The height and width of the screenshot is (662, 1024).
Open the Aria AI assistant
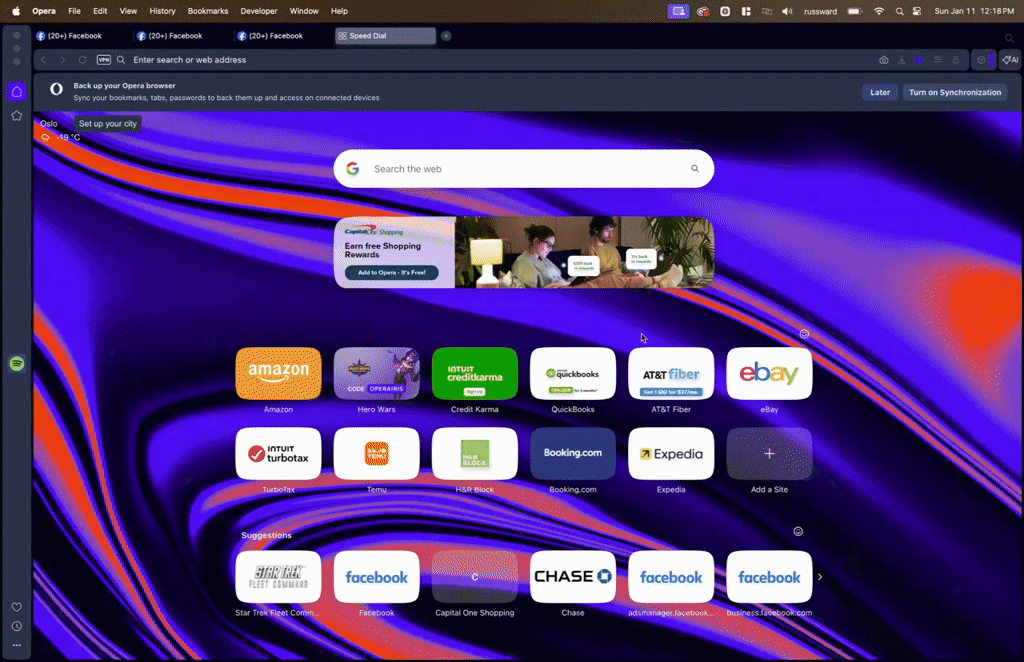pos(1010,60)
